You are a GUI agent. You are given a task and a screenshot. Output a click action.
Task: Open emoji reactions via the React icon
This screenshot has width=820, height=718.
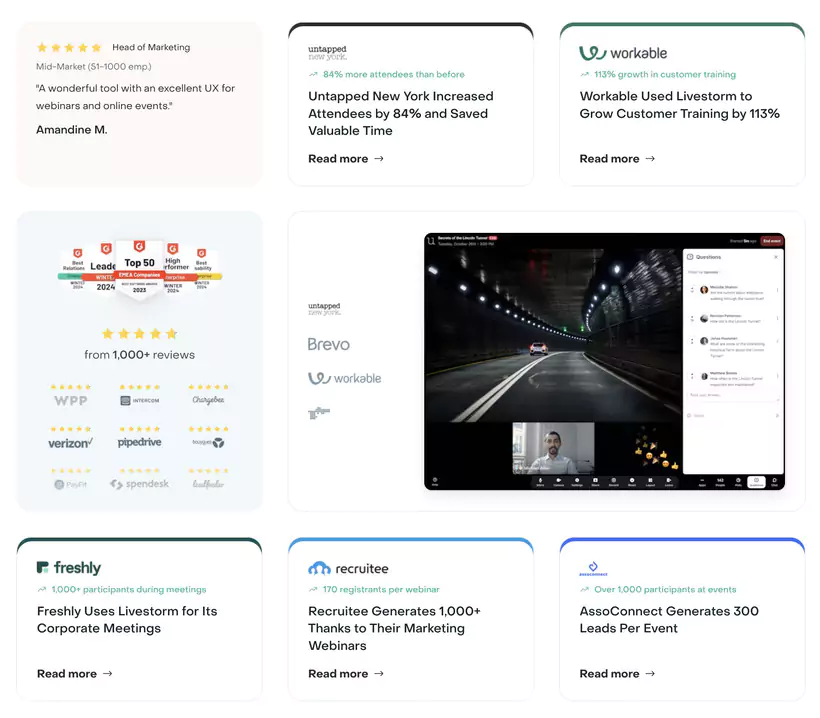coord(630,481)
